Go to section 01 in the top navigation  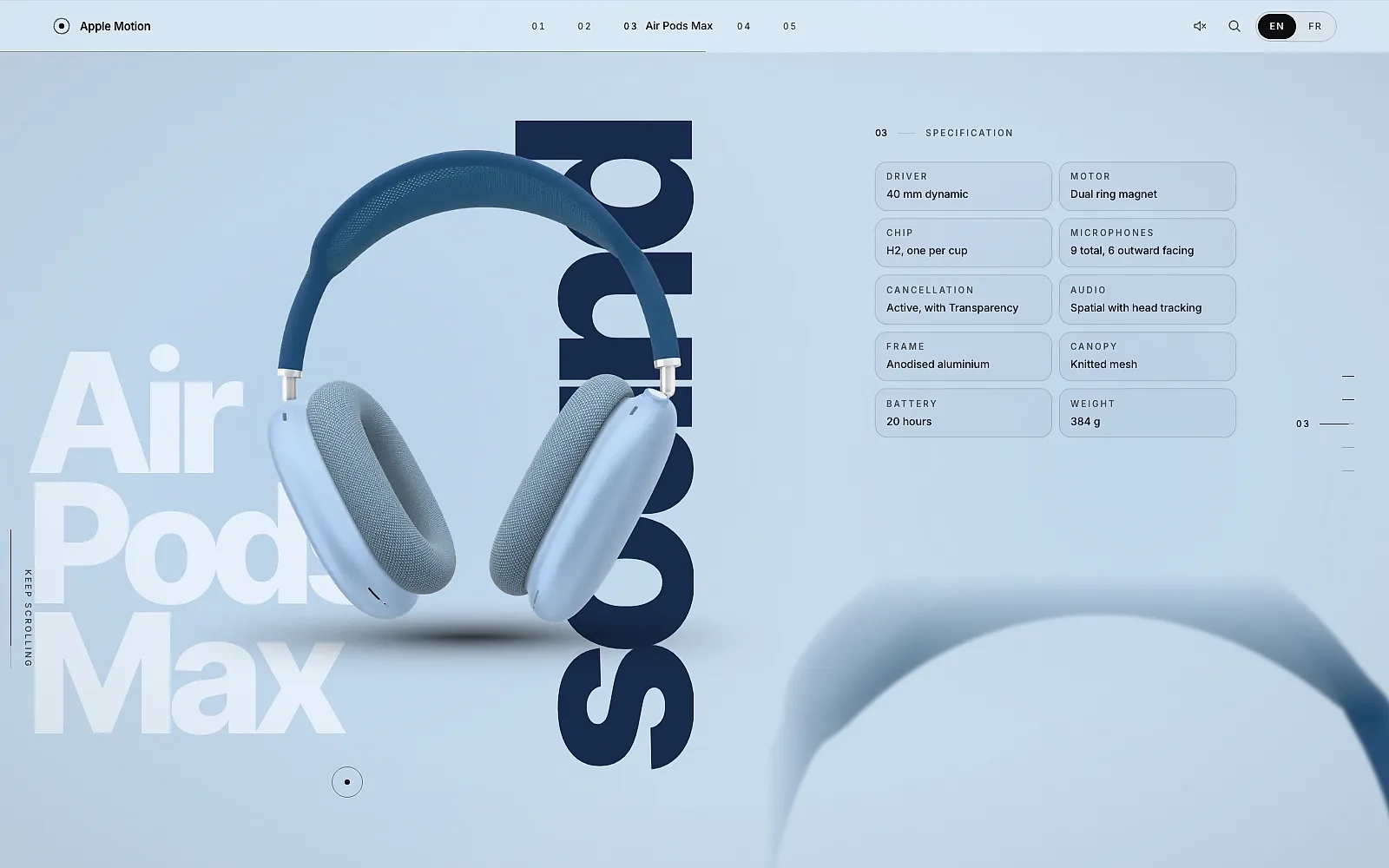(538, 26)
